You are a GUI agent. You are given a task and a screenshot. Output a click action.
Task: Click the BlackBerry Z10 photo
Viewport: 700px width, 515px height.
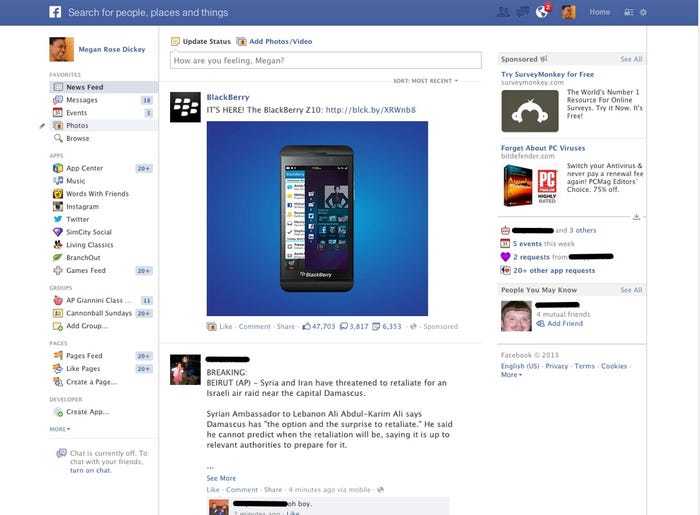coord(317,219)
